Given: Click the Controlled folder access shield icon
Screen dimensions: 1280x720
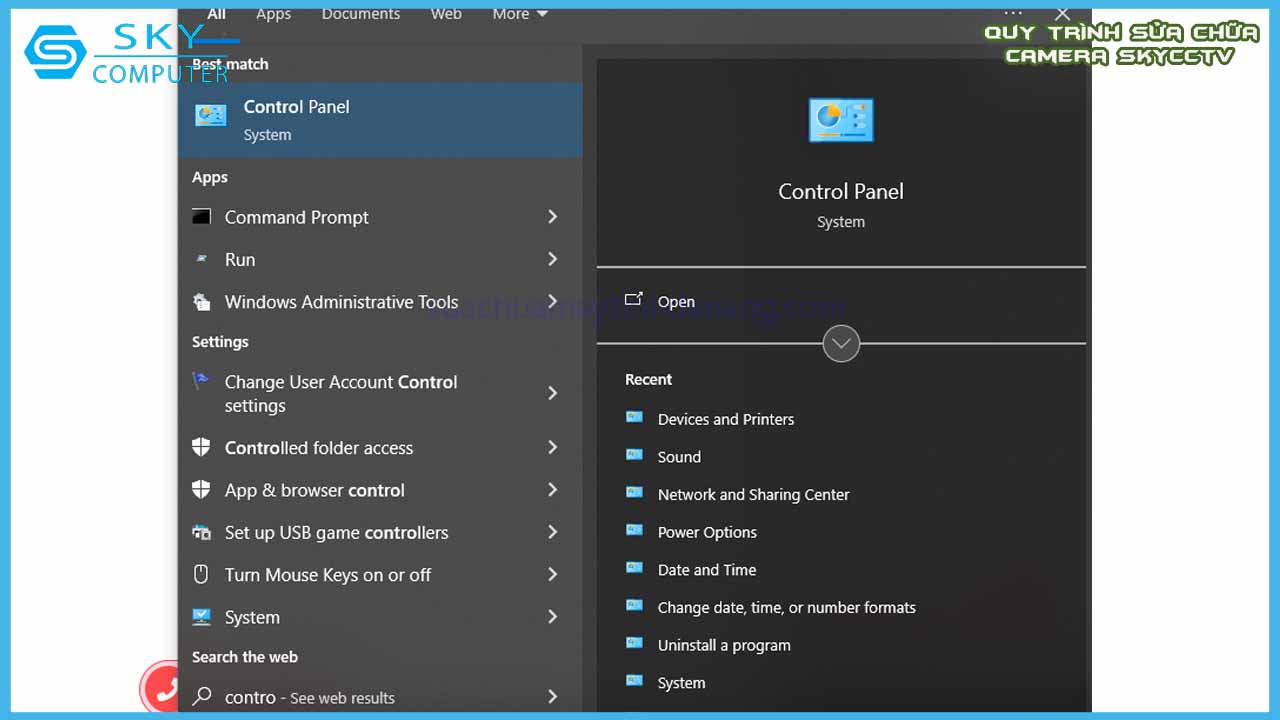Looking at the screenshot, I should [x=202, y=448].
